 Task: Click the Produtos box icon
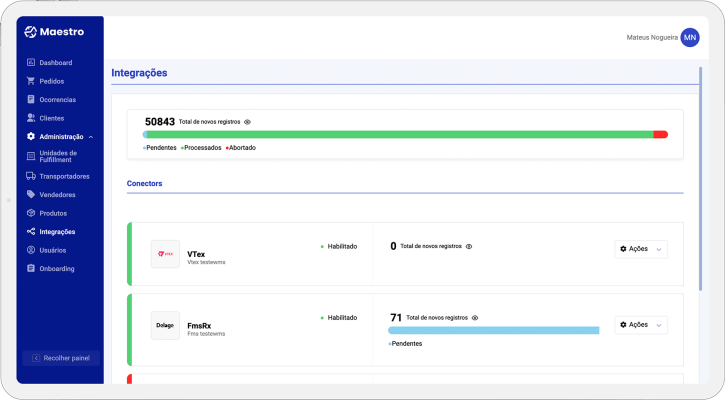coord(31,213)
